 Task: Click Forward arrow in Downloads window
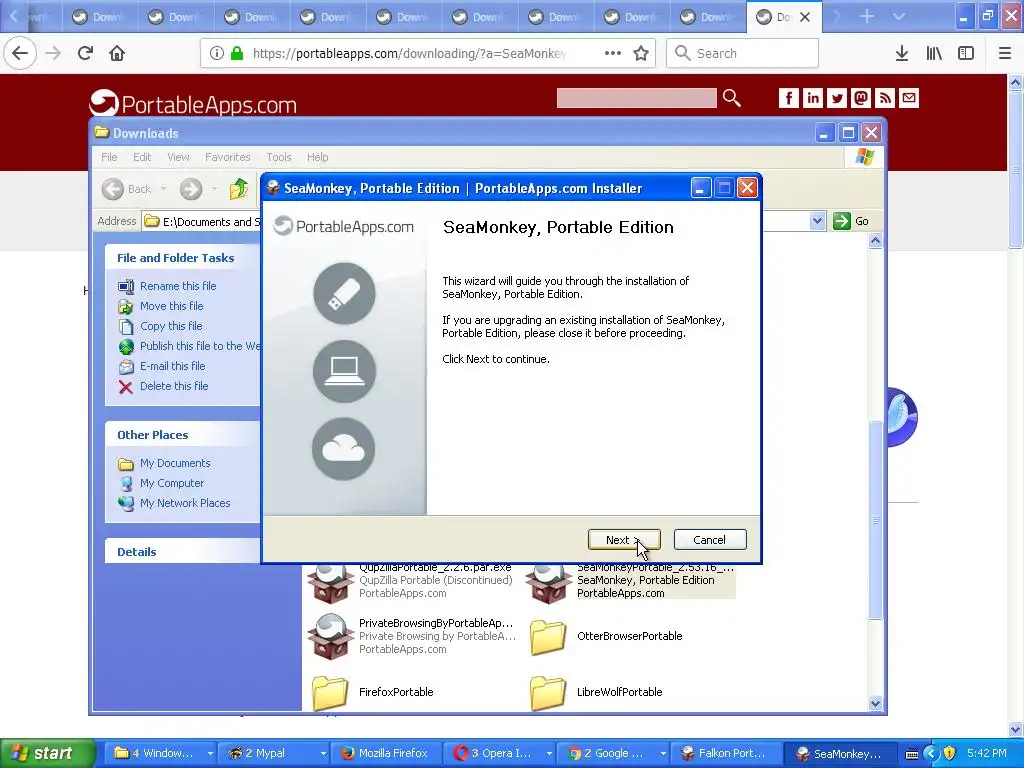(x=191, y=189)
